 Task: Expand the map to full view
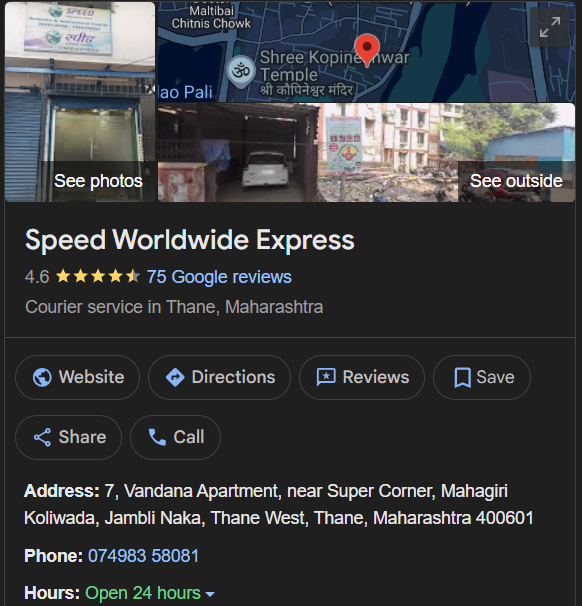click(550, 27)
